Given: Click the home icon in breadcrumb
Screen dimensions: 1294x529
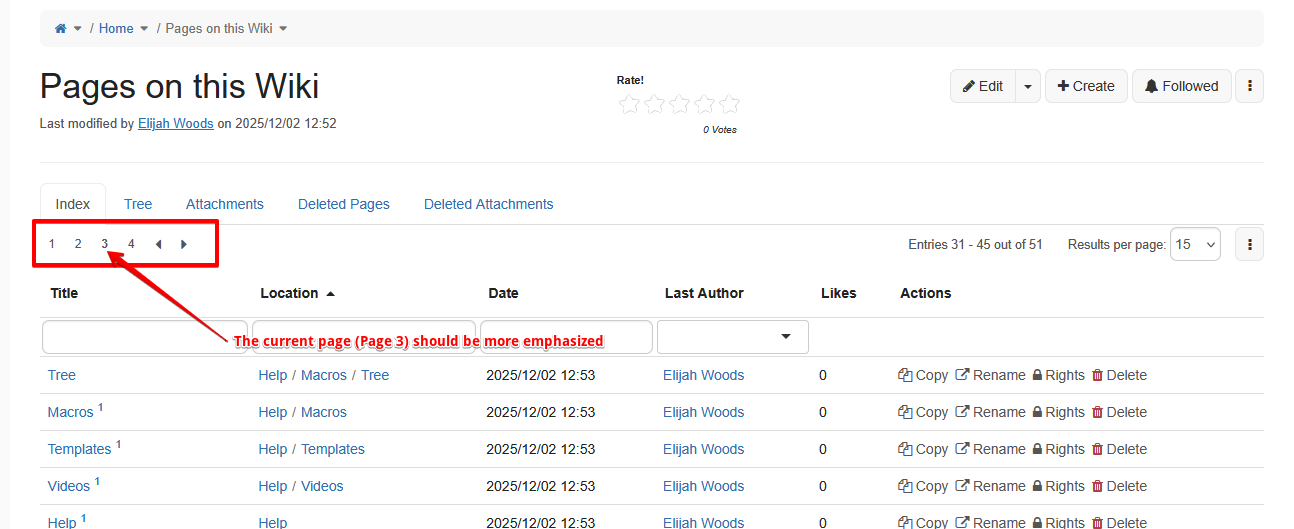Looking at the screenshot, I should tap(60, 29).
